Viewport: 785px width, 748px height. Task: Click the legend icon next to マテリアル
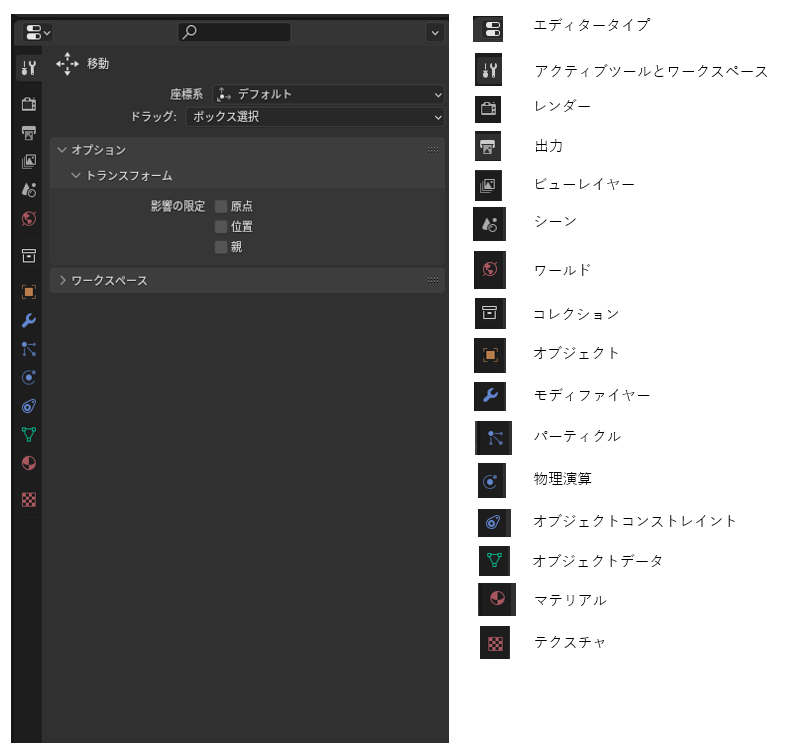click(x=497, y=599)
